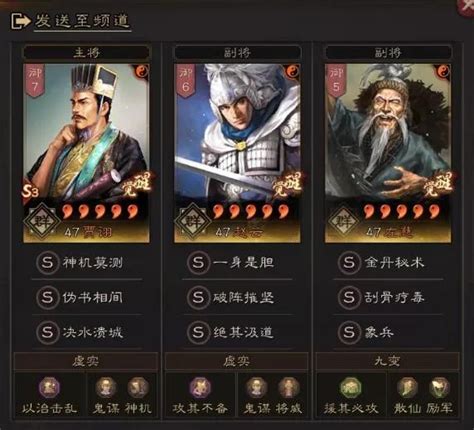This screenshot has width=474, height=430.
Task: Select the 以治击乱 tactic icon
Action: (50, 387)
